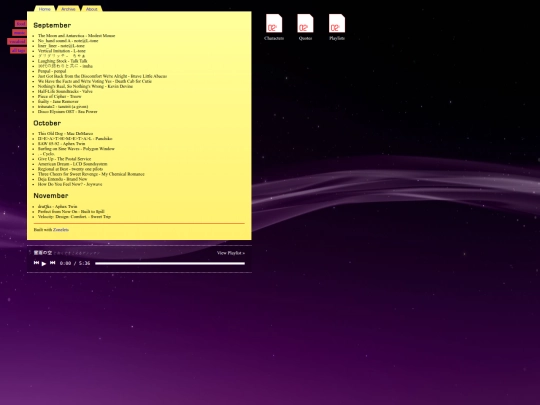Screen dimensions: 540x405
Task: Switch to the Home tab
Action: click(x=44, y=9)
